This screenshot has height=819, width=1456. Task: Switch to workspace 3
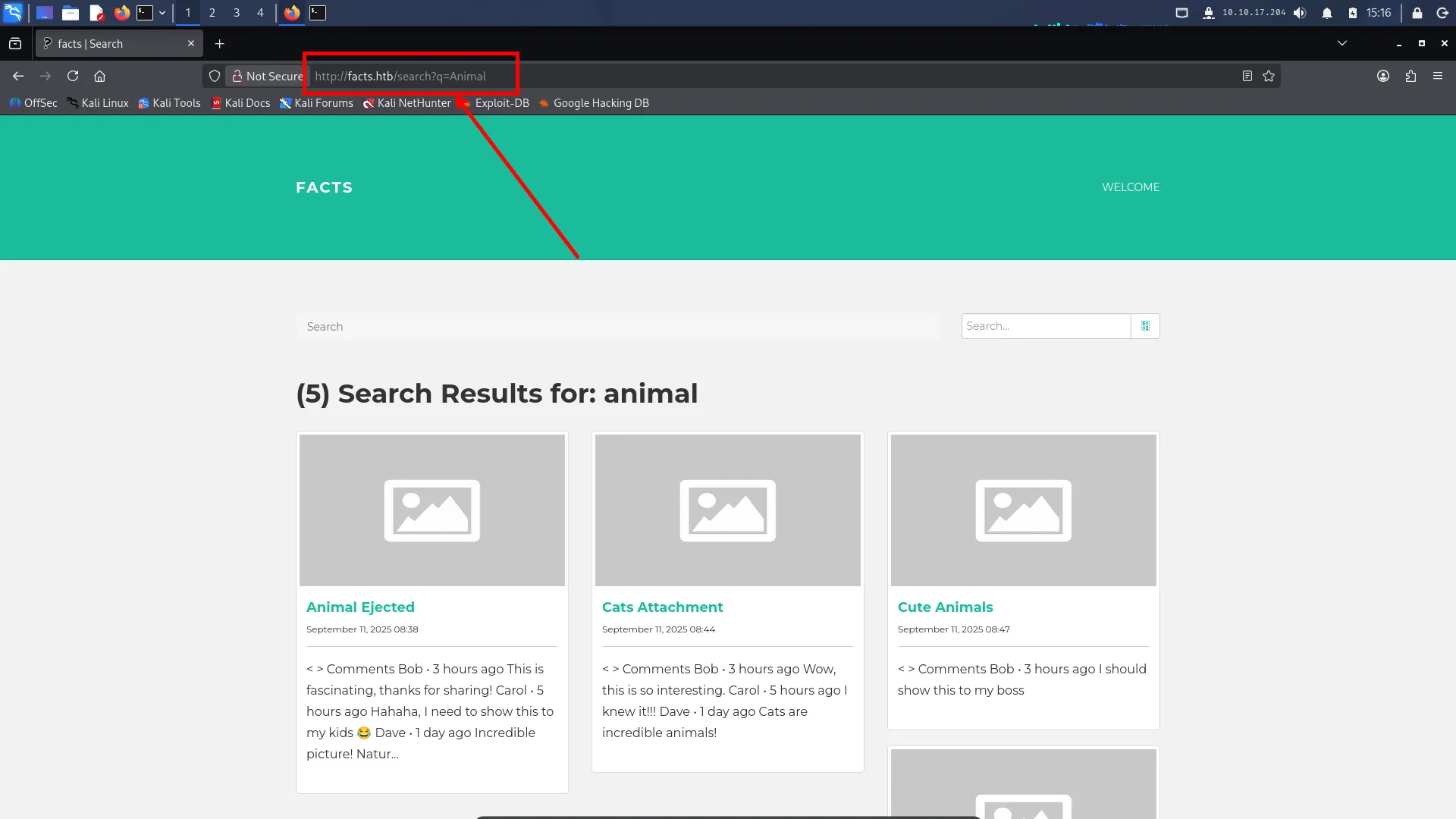(237, 13)
